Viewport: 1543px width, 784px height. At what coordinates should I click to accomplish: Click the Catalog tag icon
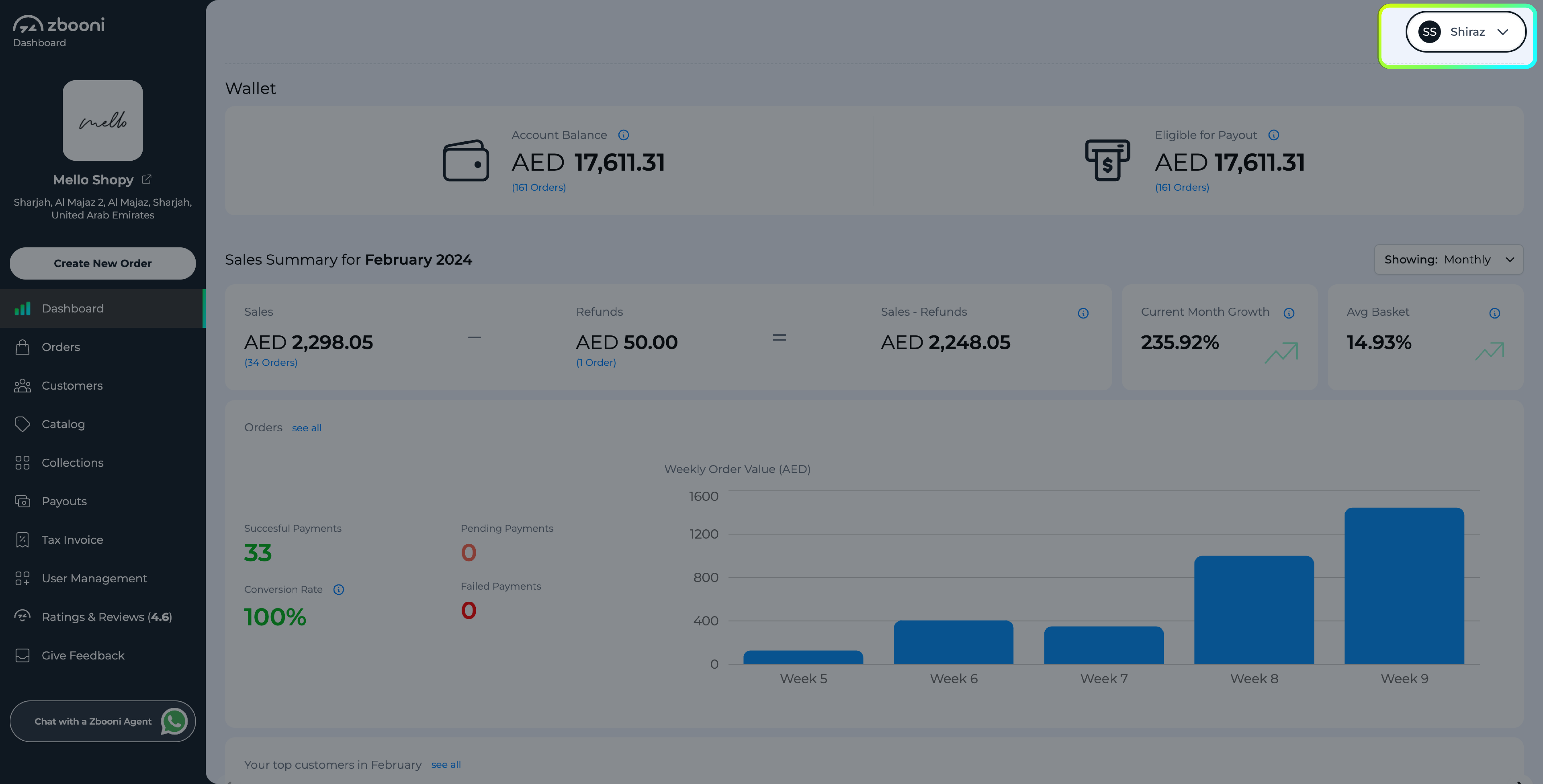22,424
